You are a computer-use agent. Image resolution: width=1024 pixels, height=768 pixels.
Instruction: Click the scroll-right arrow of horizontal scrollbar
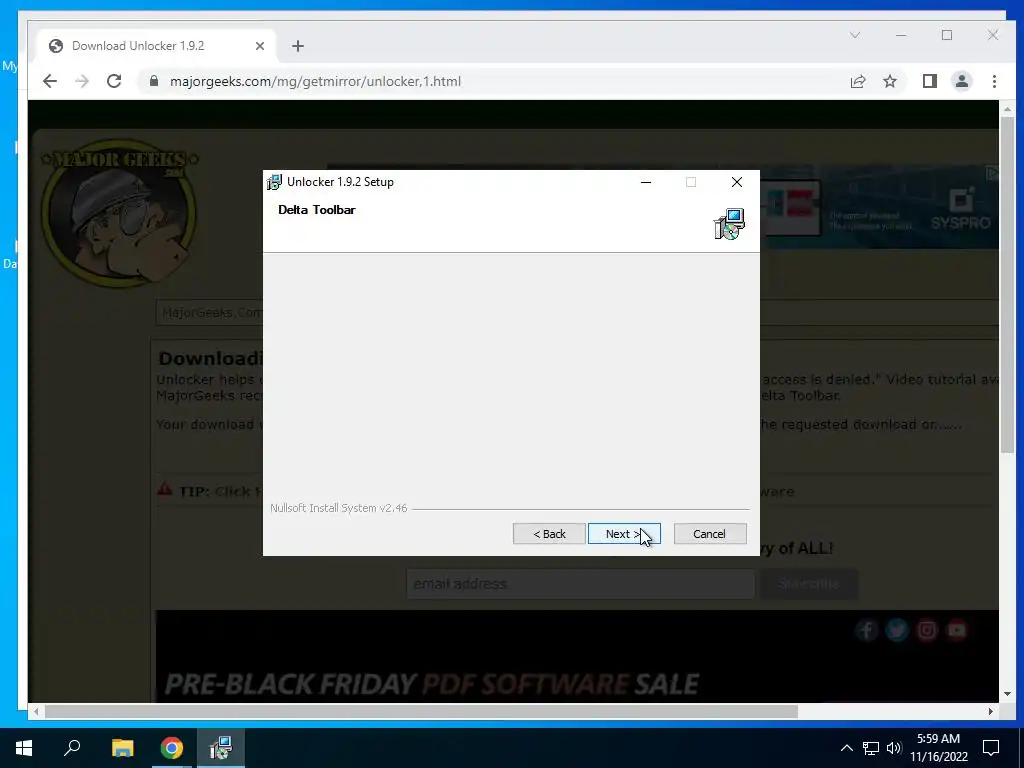pos(991,711)
